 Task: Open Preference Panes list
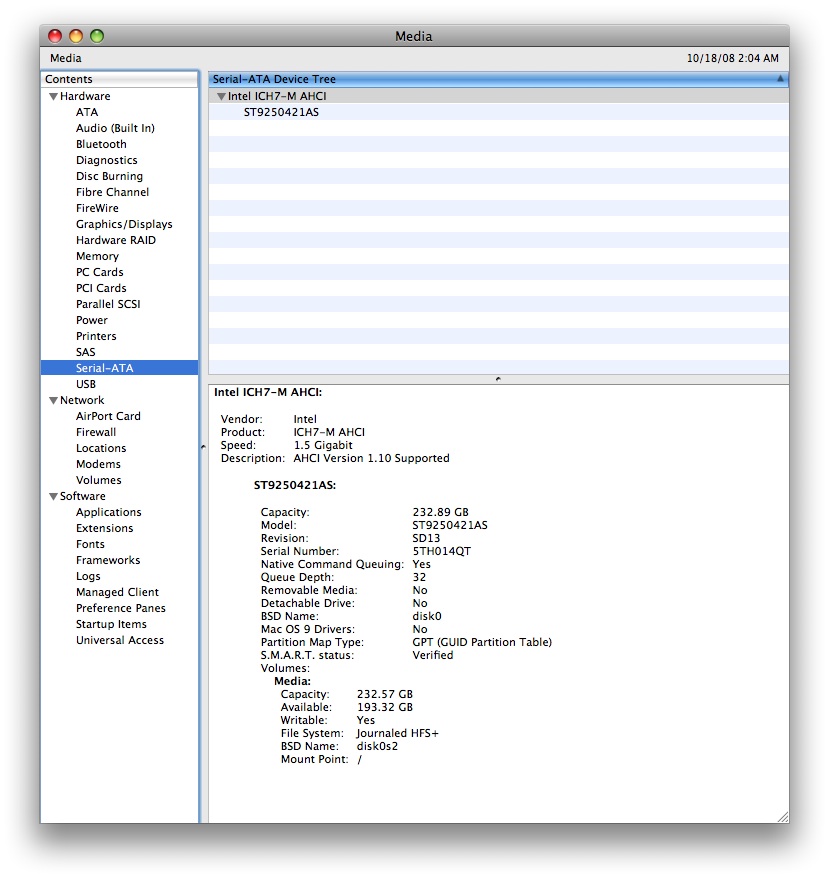click(x=120, y=608)
